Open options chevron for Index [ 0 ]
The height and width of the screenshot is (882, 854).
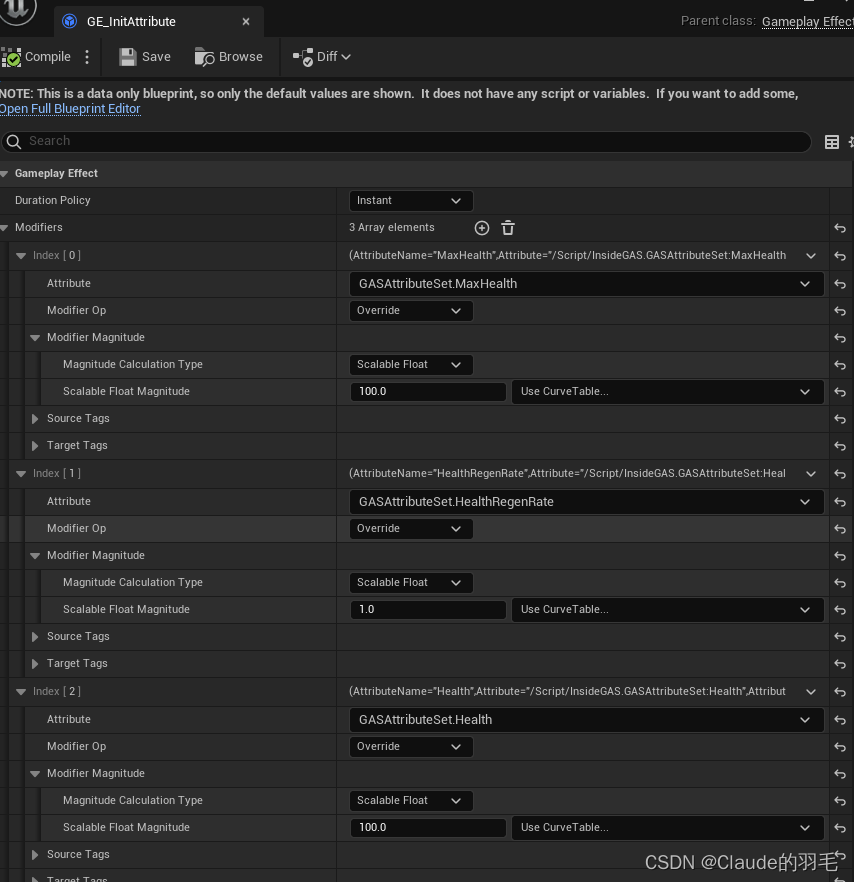pyautogui.click(x=811, y=256)
